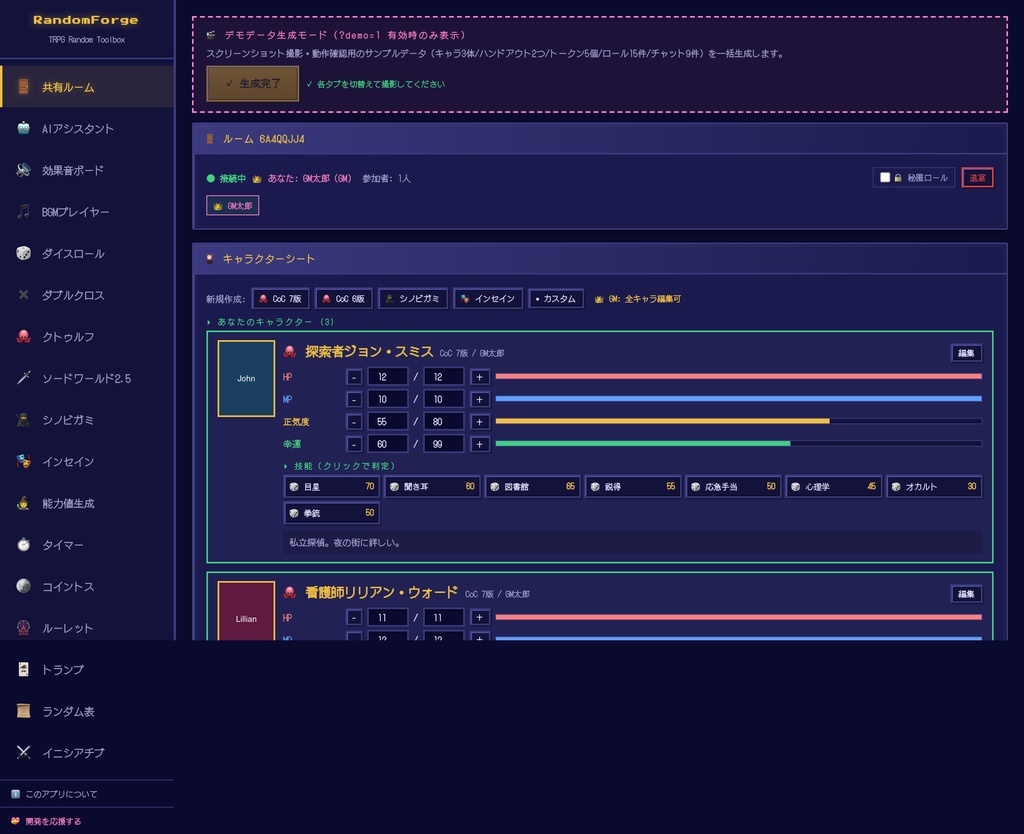Click the ninja icon beside シノビガミ
1024x834 pixels.
[x=24, y=420]
